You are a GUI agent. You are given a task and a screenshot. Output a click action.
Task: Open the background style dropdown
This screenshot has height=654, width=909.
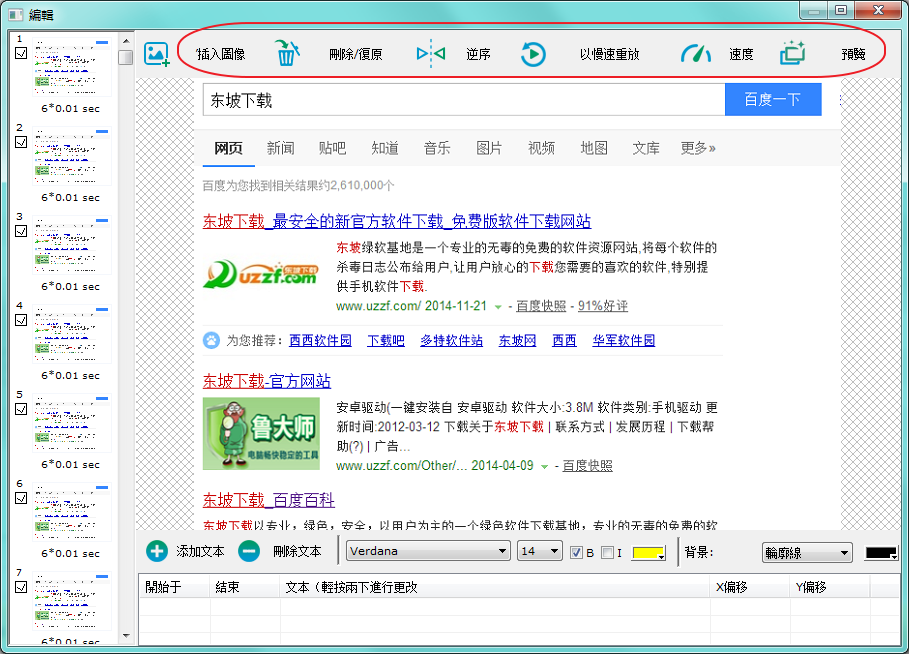click(806, 552)
